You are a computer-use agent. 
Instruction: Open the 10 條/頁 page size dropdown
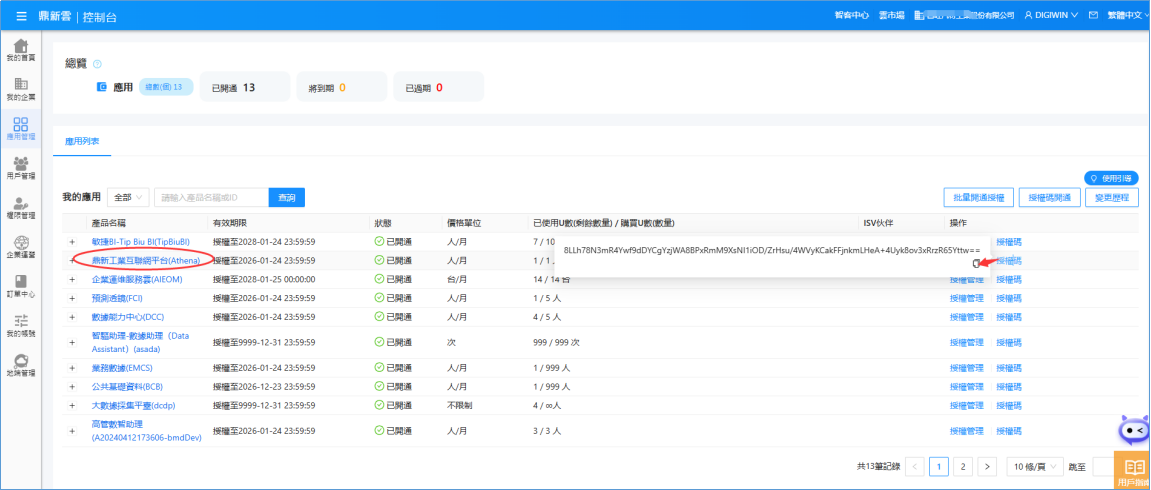pos(1034,466)
